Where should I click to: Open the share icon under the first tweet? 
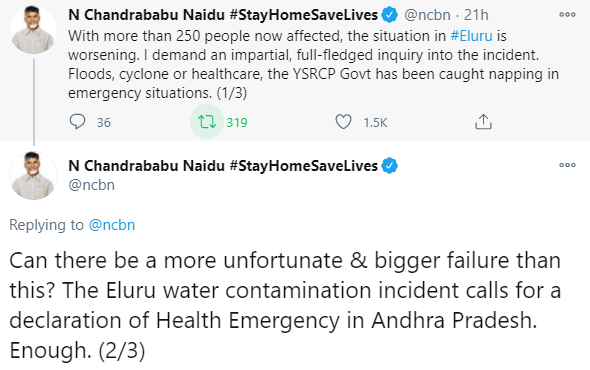pos(483,122)
